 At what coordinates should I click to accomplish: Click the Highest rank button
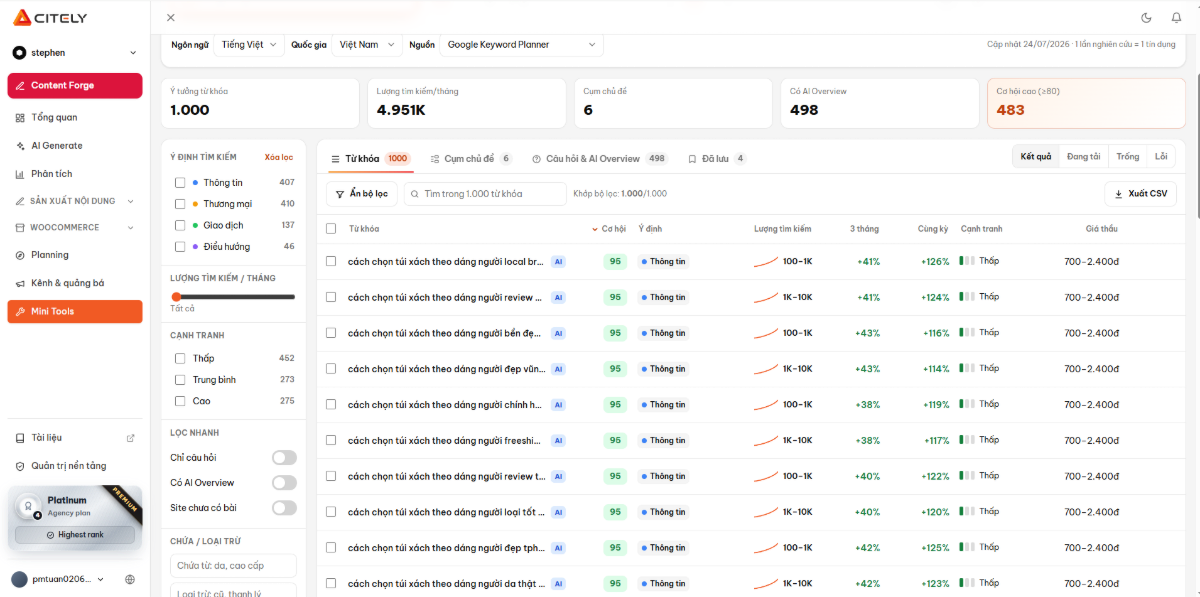click(x=74, y=535)
